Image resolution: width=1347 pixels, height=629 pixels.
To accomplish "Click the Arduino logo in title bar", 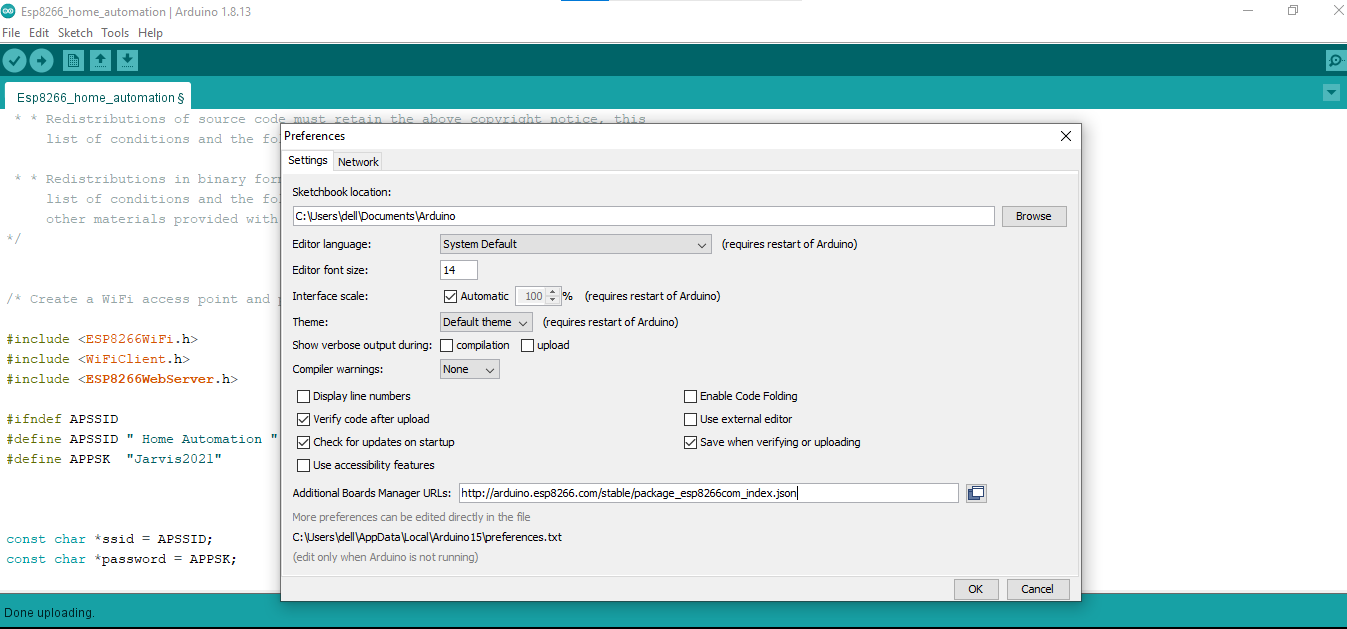I will (8, 11).
